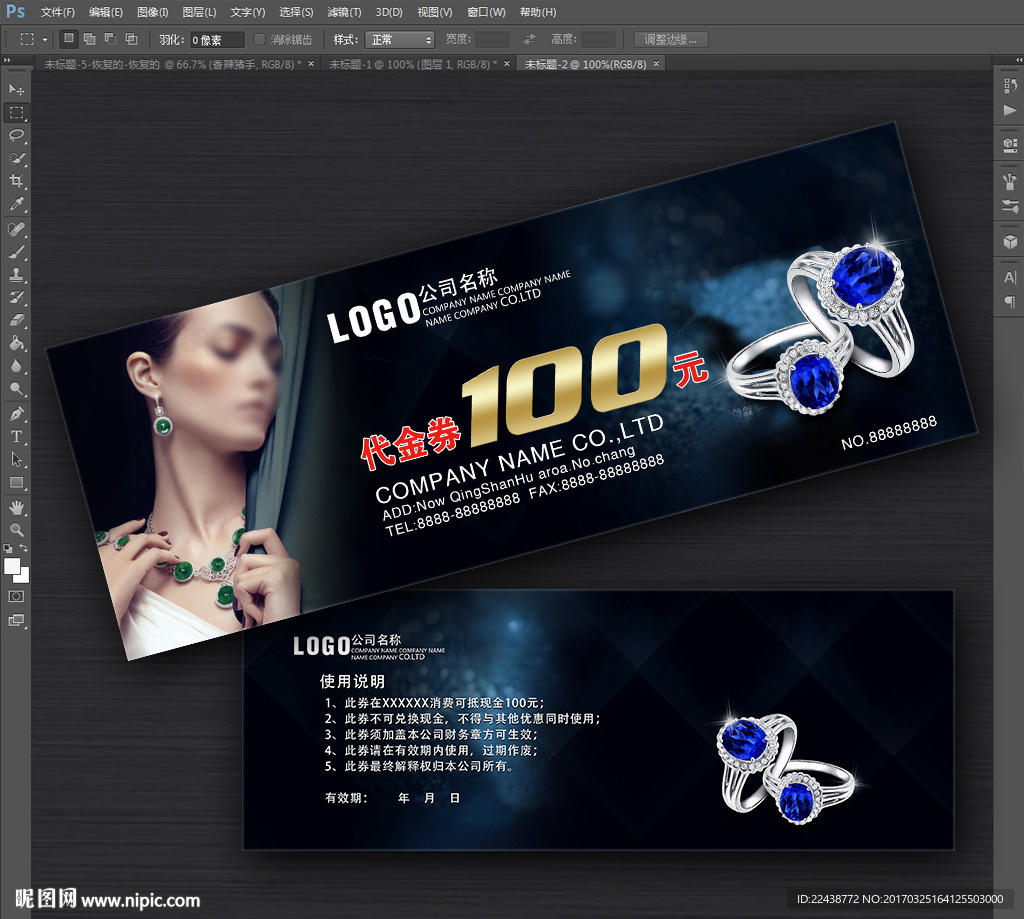Image resolution: width=1024 pixels, height=919 pixels.
Task: Click the swap width and height button
Action: [x=529, y=40]
